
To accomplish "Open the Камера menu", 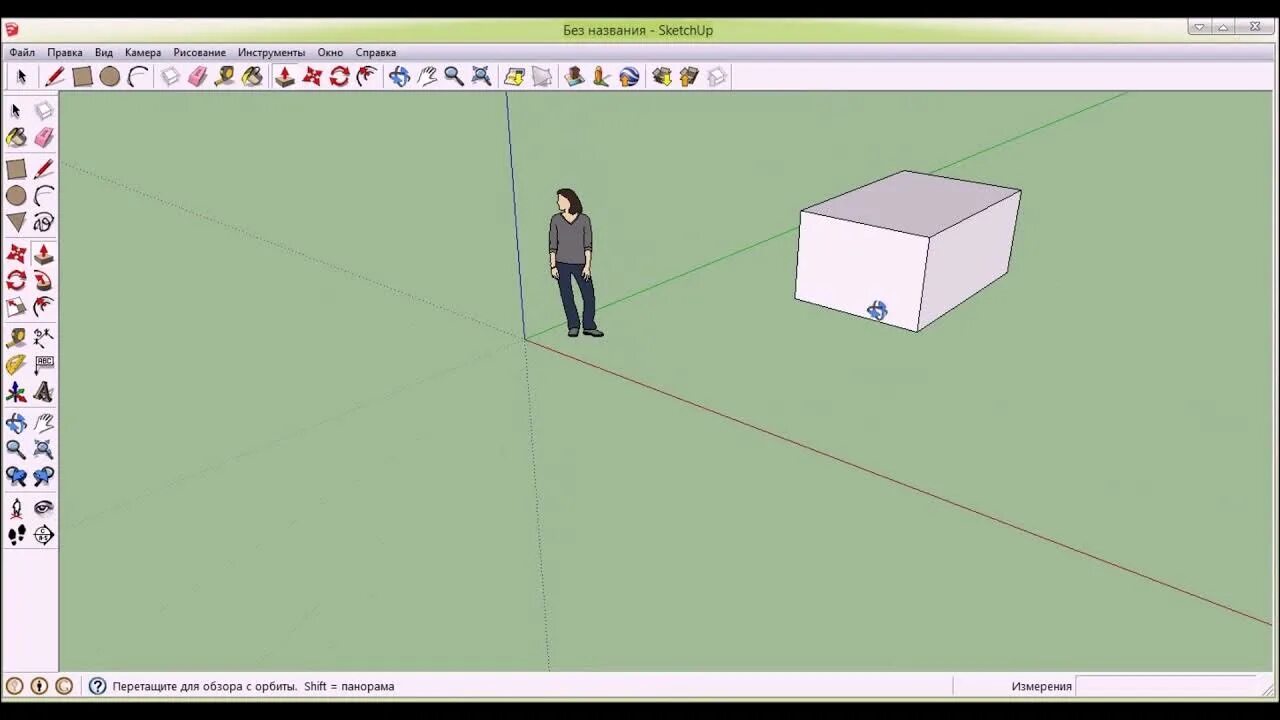I will click(x=143, y=52).
